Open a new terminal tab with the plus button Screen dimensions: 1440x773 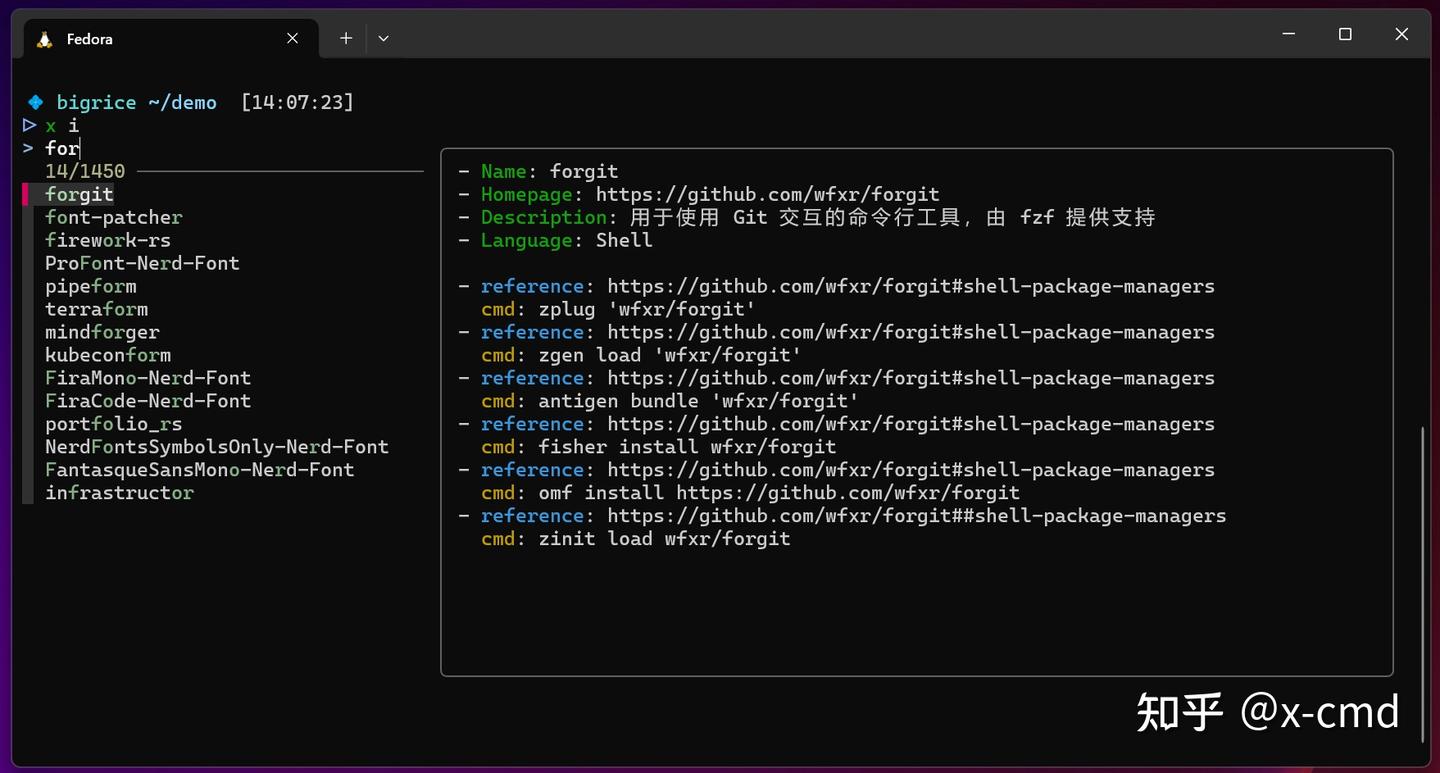pos(346,38)
